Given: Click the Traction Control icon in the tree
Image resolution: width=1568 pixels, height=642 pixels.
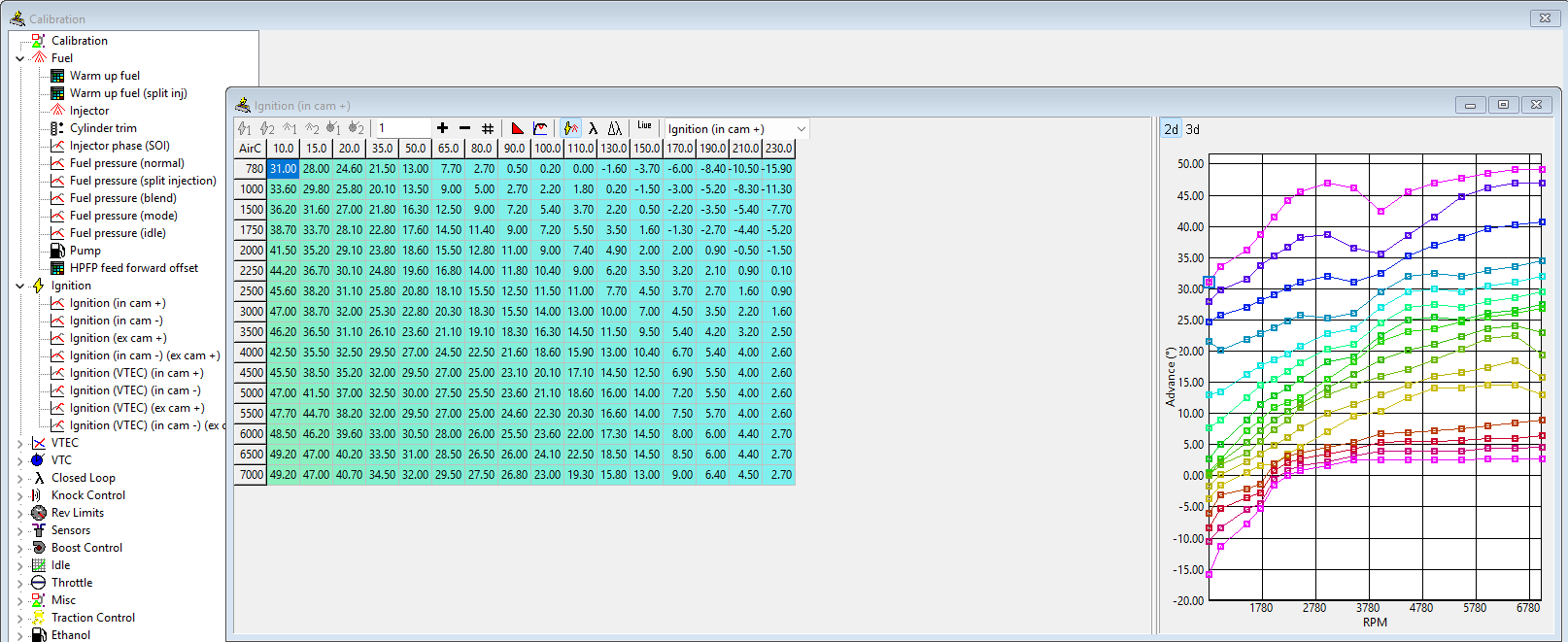Looking at the screenshot, I should (39, 618).
